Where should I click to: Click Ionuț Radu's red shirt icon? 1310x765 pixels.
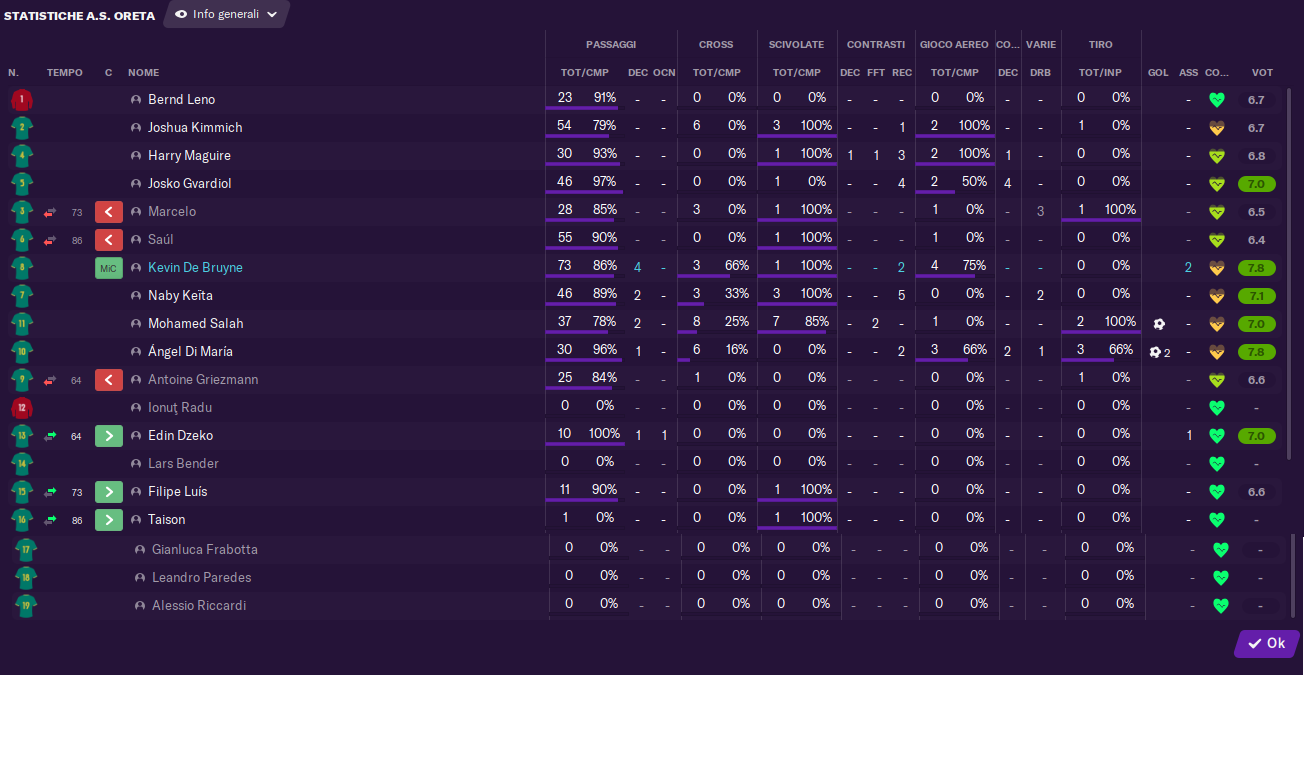(x=22, y=408)
